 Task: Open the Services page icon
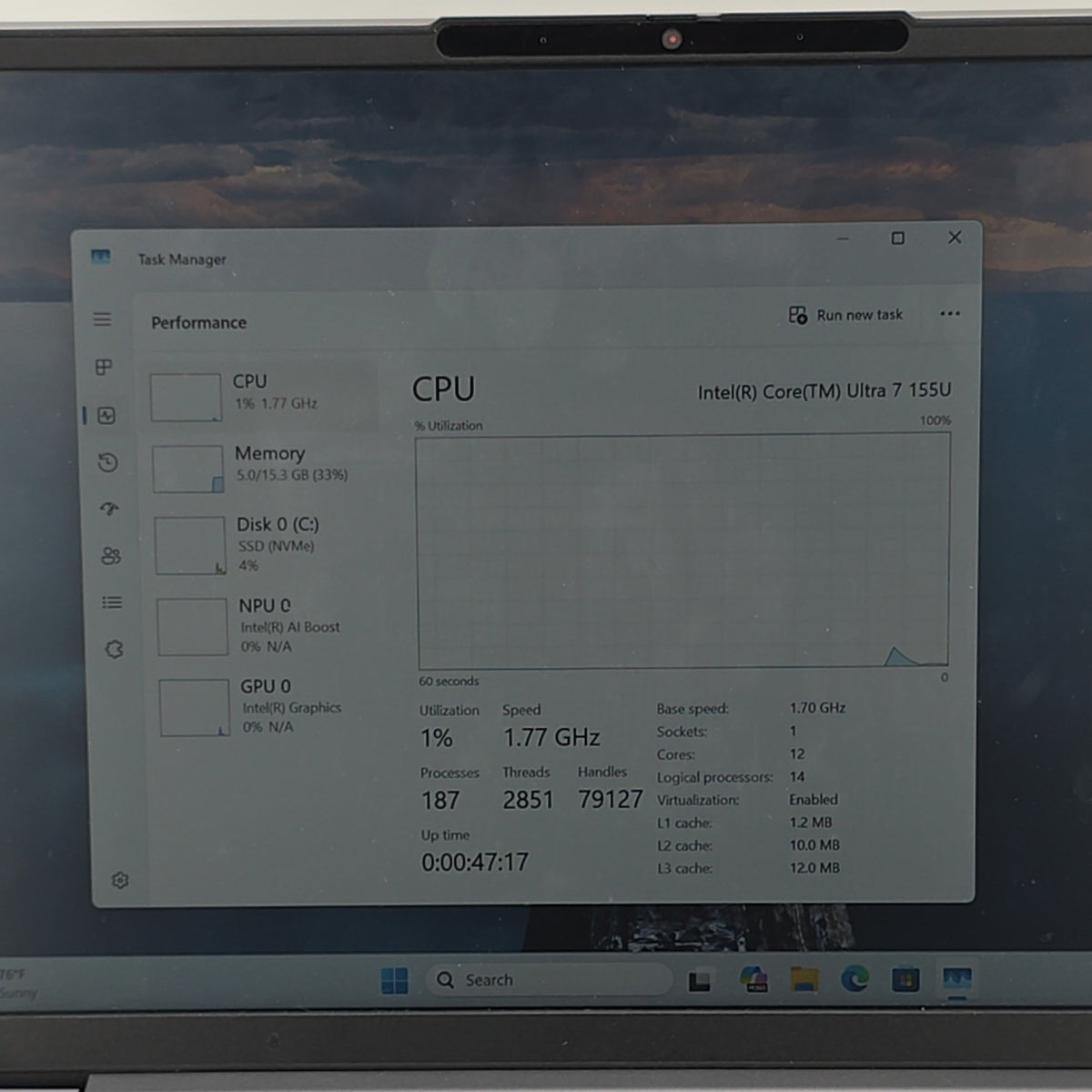[x=114, y=649]
